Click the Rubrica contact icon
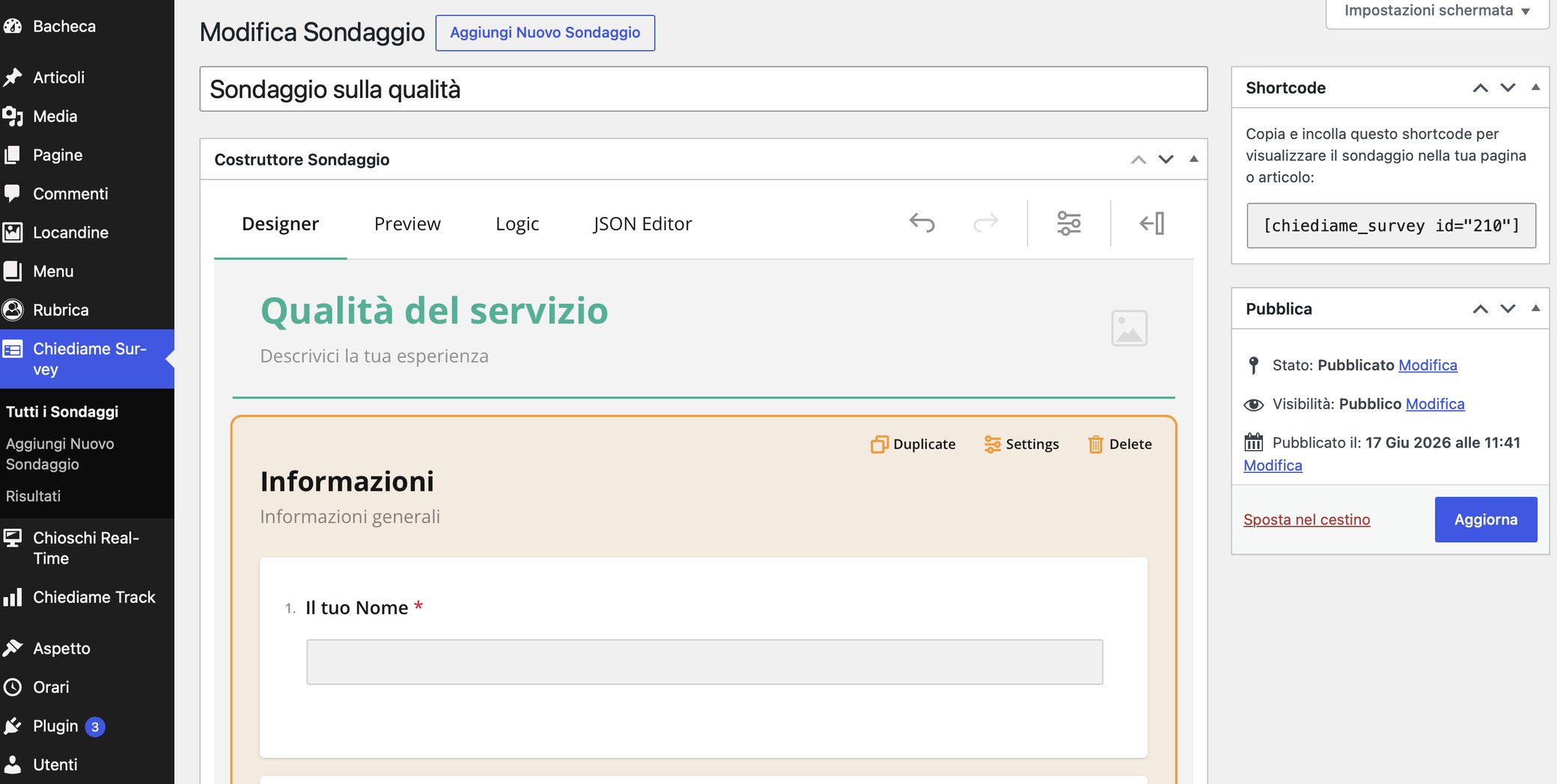 point(13,310)
